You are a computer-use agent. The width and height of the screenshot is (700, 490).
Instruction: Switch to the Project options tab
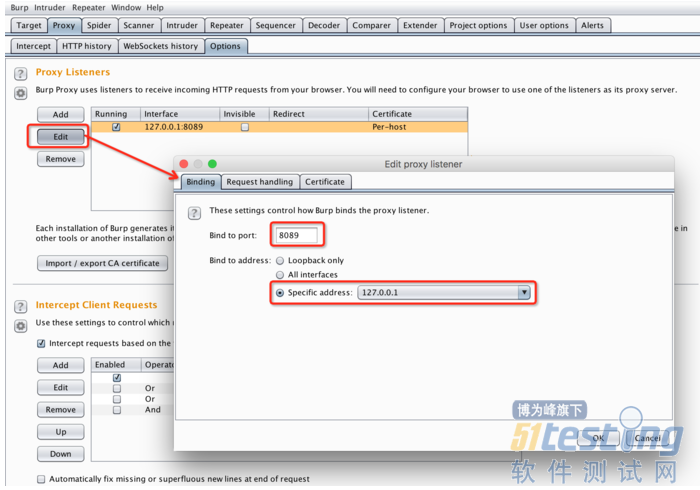point(478,25)
